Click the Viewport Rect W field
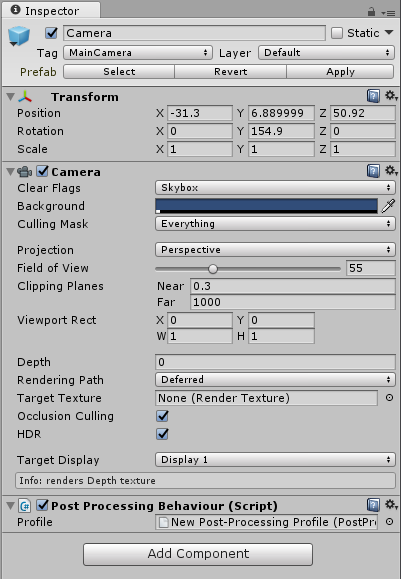 coord(200,336)
